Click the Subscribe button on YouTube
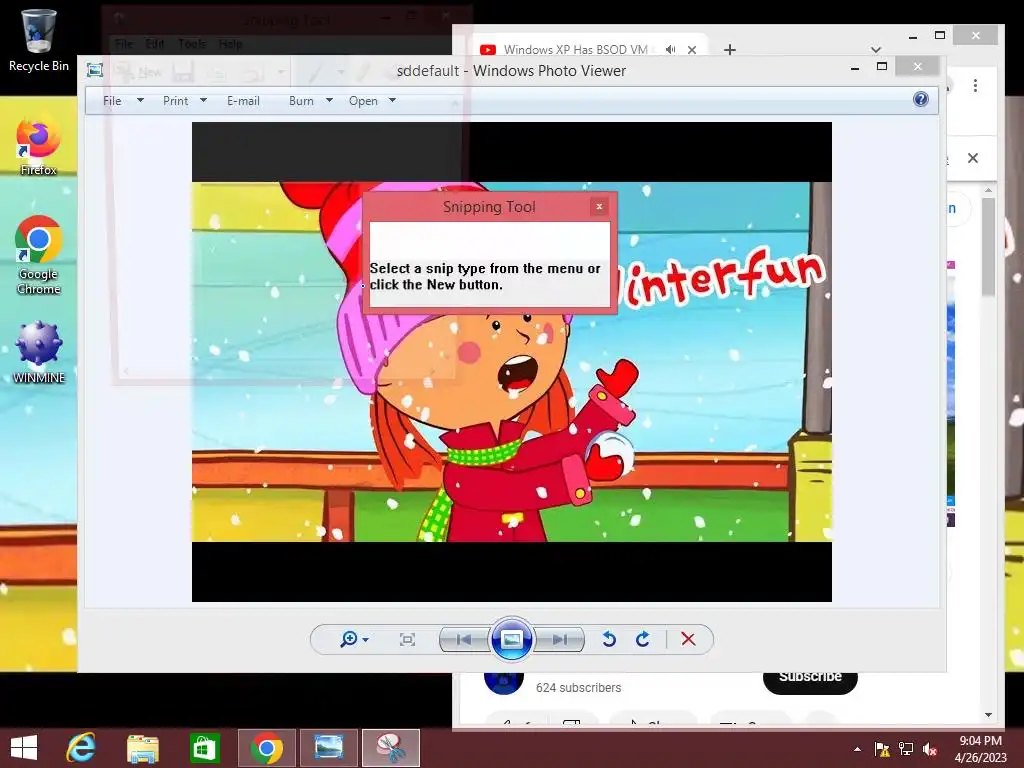The width and height of the screenshot is (1024, 768). 810,679
